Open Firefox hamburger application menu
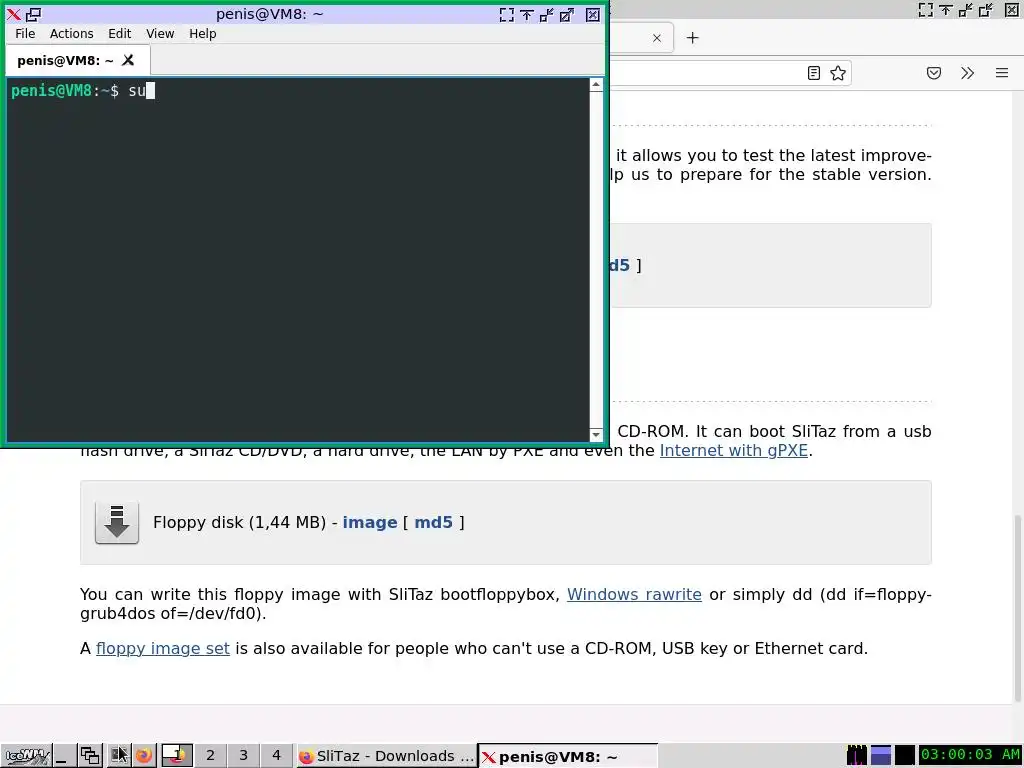The image size is (1024, 768). (1002, 73)
